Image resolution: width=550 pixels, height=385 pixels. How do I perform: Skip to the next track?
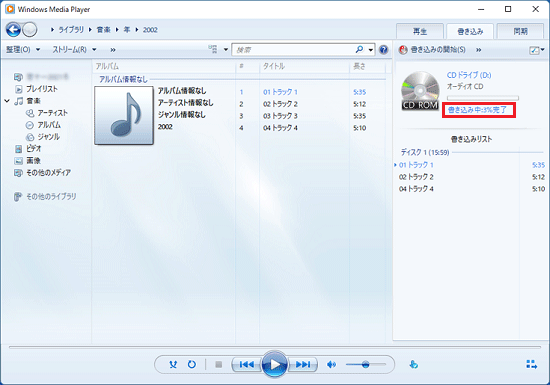303,365
